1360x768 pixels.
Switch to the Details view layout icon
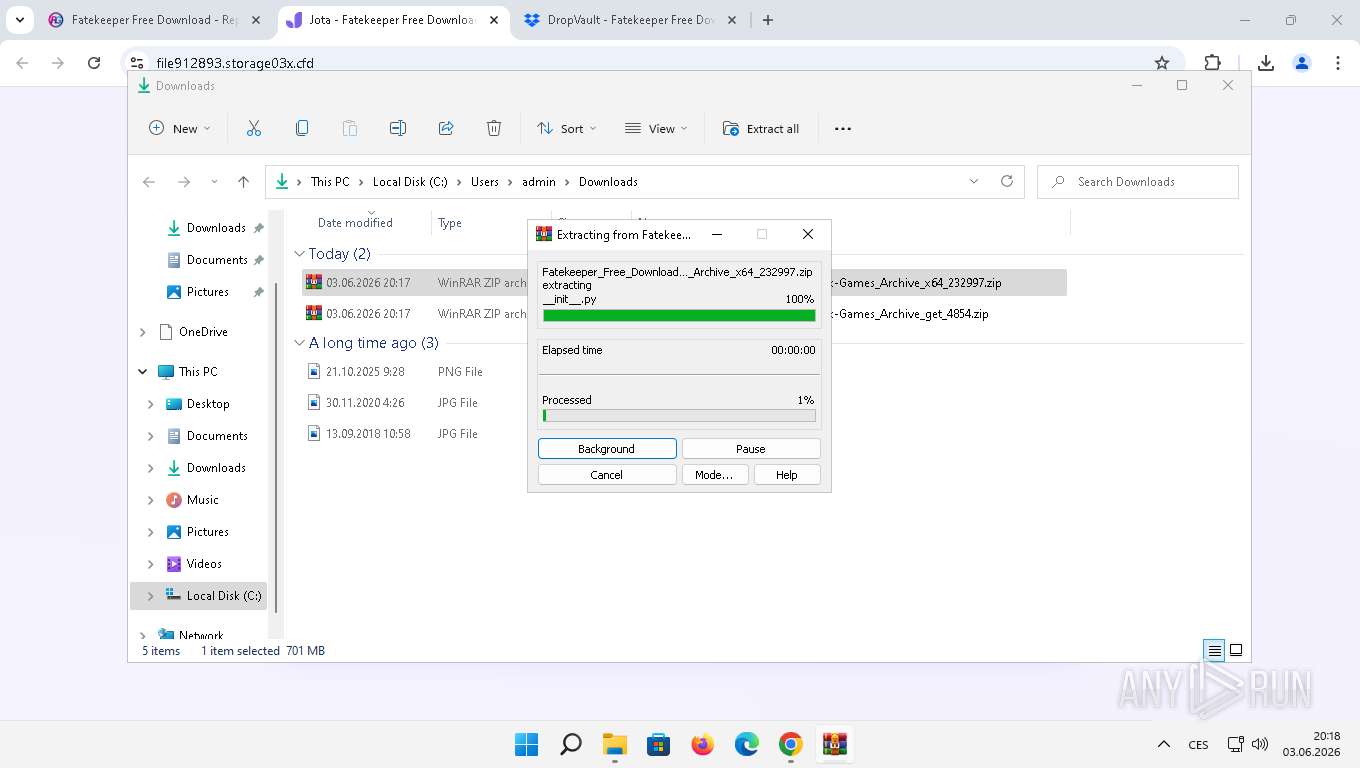[x=1214, y=650]
